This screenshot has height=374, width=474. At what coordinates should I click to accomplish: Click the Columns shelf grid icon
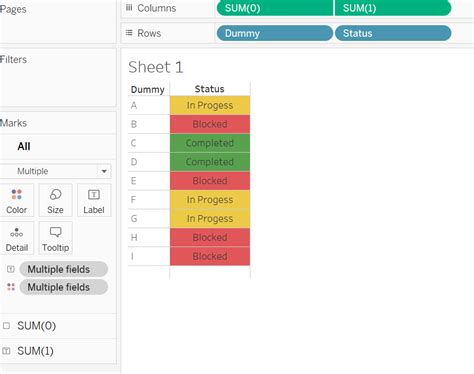129,8
